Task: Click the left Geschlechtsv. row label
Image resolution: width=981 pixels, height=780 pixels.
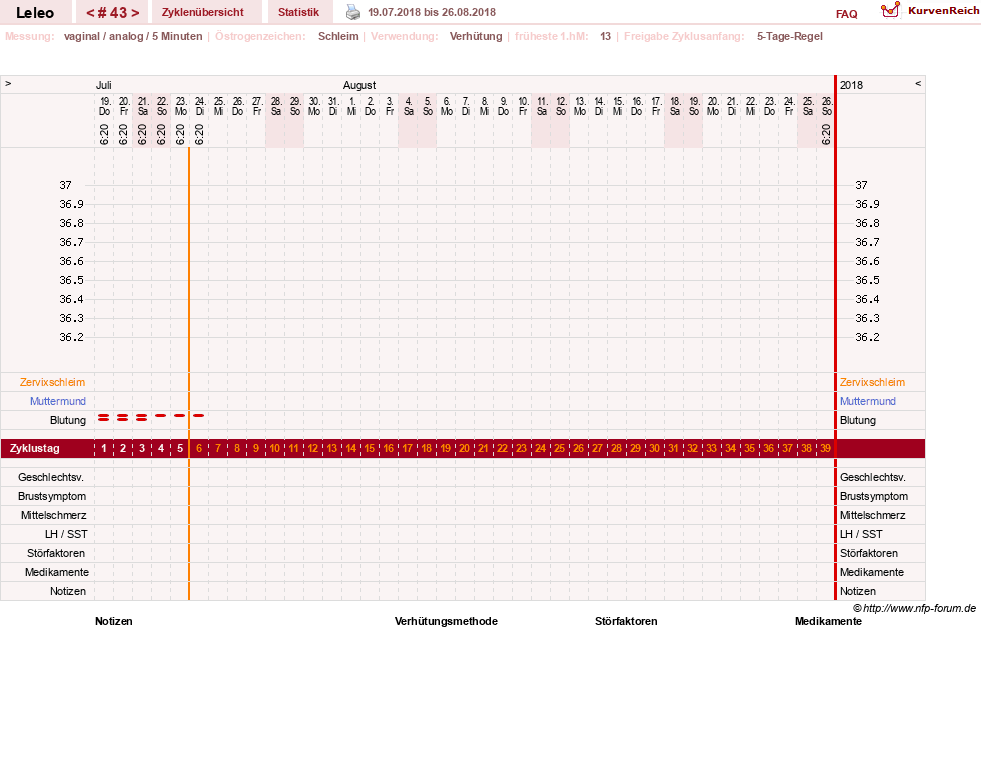Action: (x=51, y=477)
